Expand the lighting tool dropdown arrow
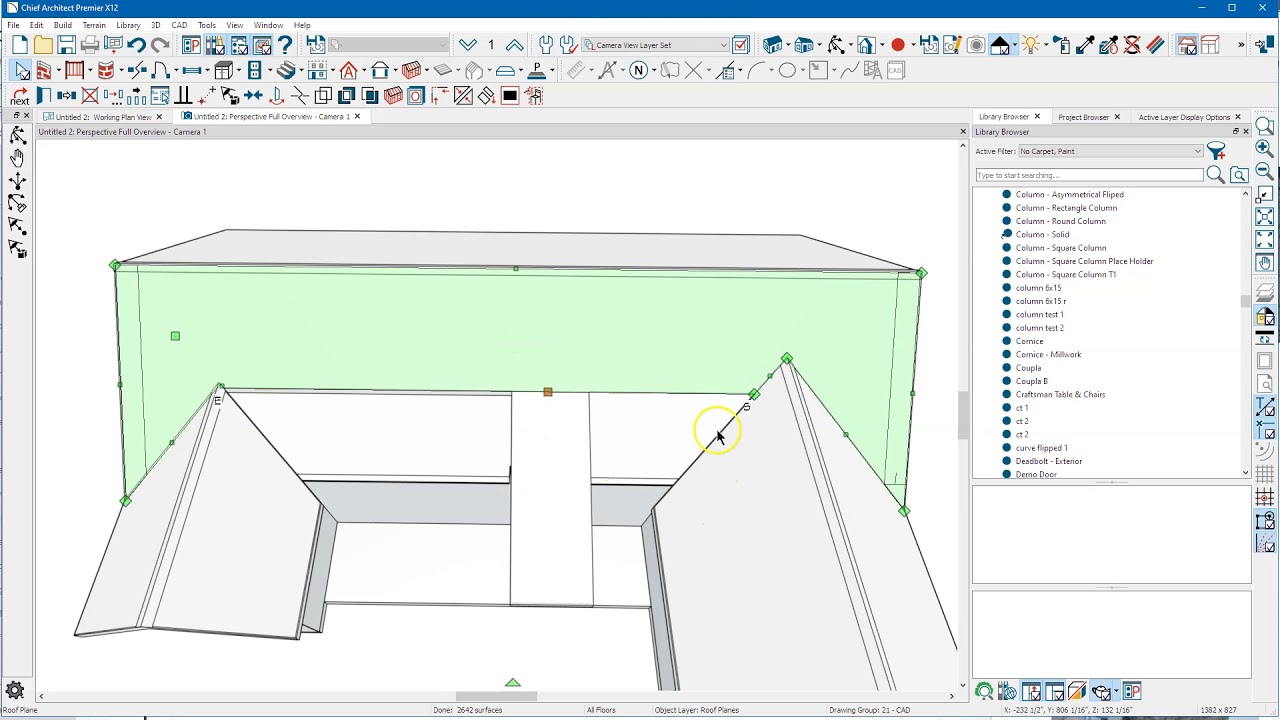Viewport: 1280px width, 720px height. (1045, 45)
